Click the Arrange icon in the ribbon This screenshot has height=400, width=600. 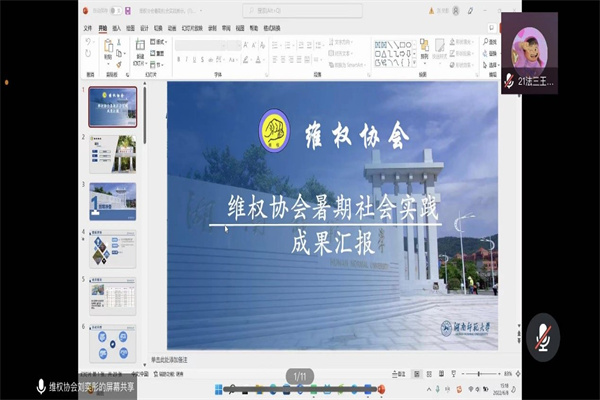[425, 50]
